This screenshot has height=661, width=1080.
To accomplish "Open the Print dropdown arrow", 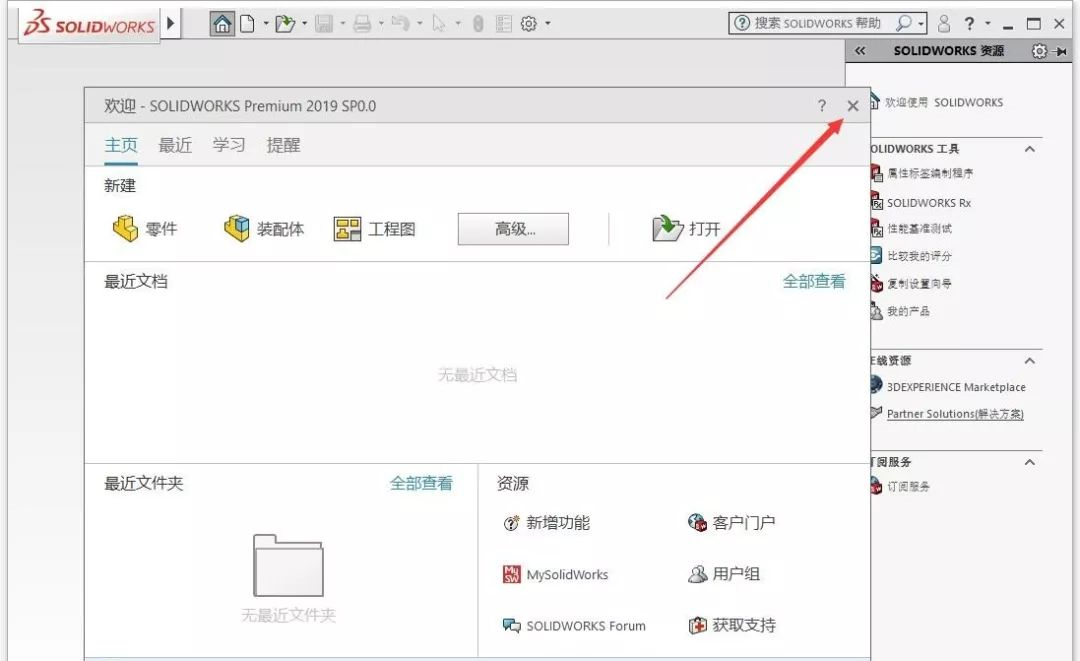I will pos(381,24).
